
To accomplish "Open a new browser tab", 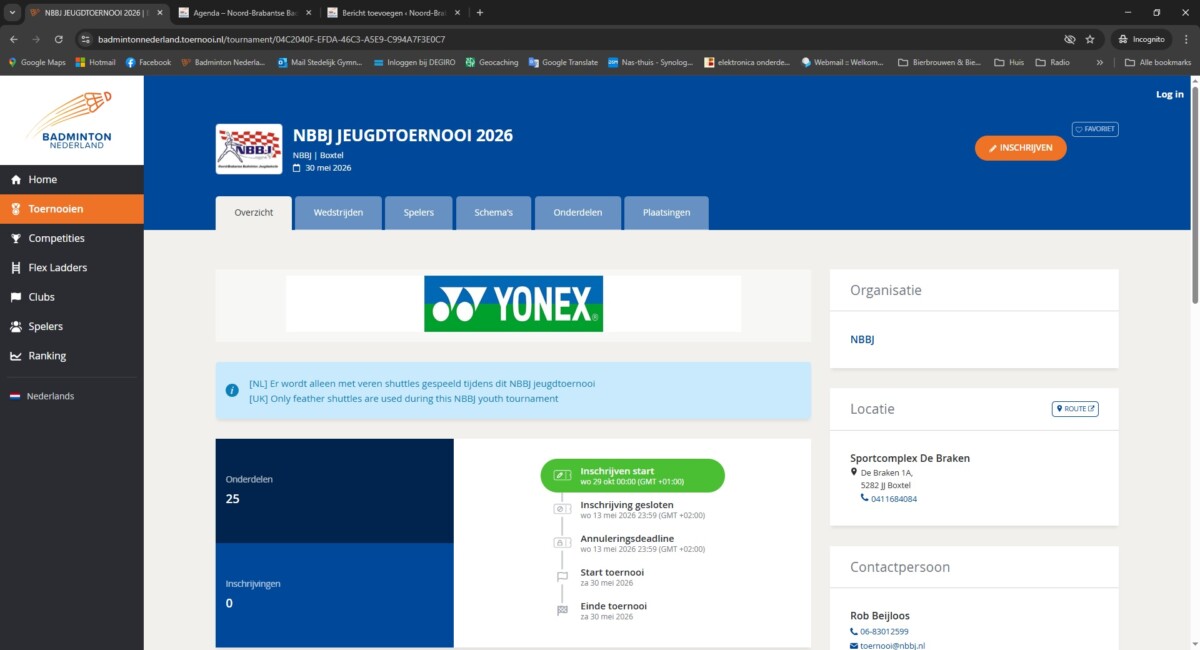I will (480, 12).
